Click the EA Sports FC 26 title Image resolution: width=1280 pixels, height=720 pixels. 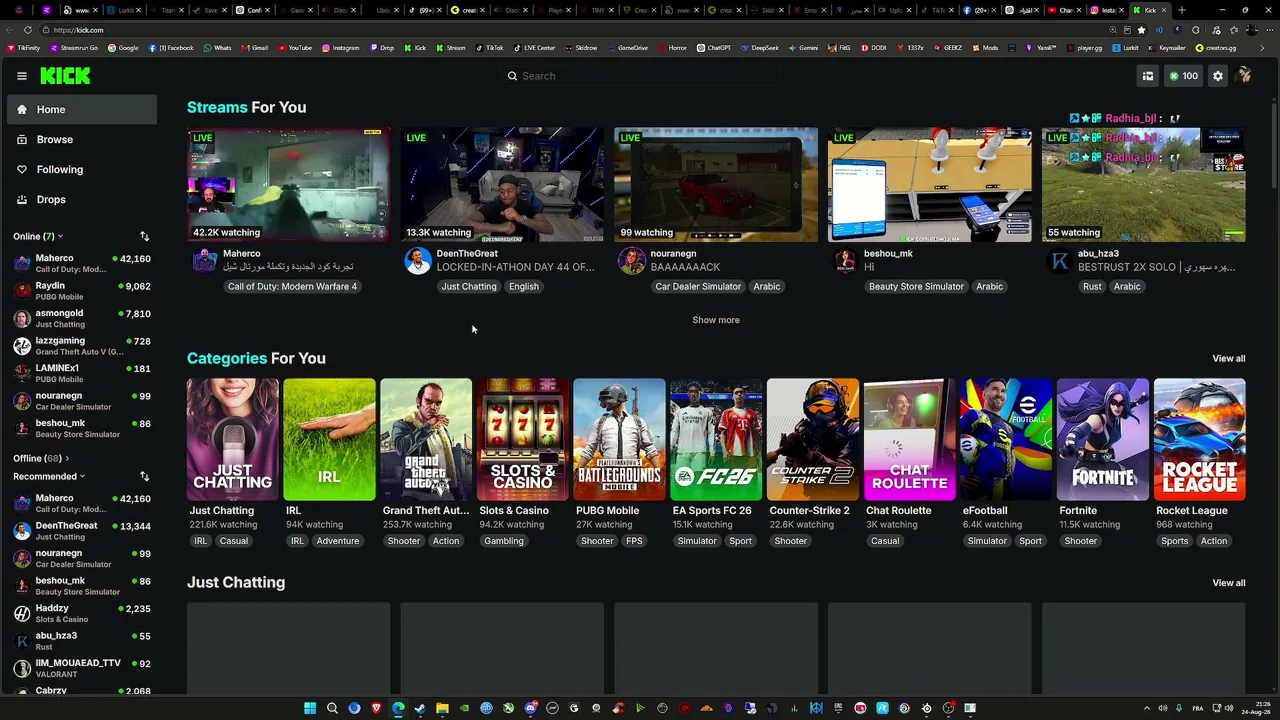coord(712,511)
